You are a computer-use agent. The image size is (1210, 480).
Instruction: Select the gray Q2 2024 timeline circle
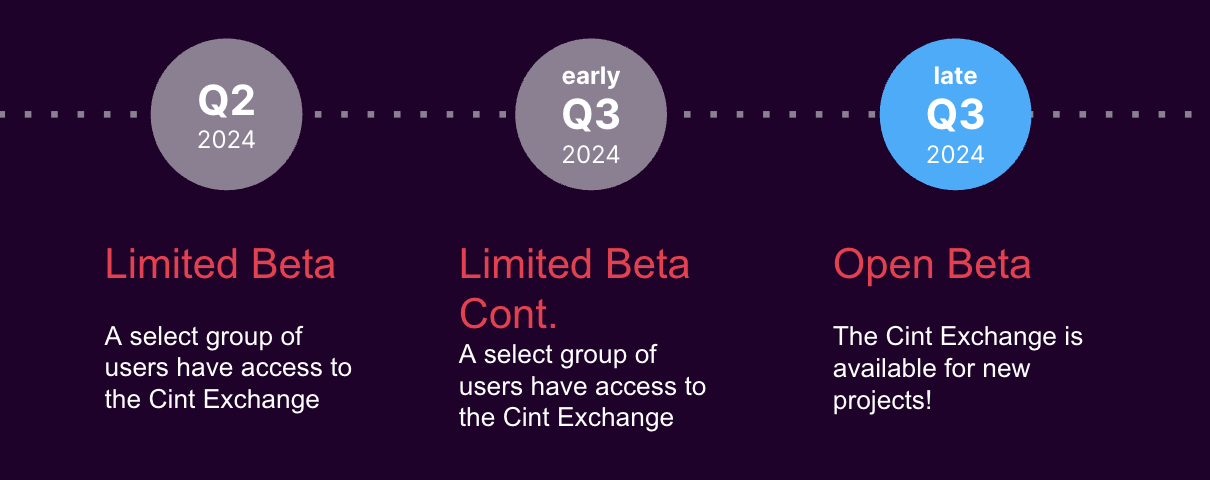[226, 114]
